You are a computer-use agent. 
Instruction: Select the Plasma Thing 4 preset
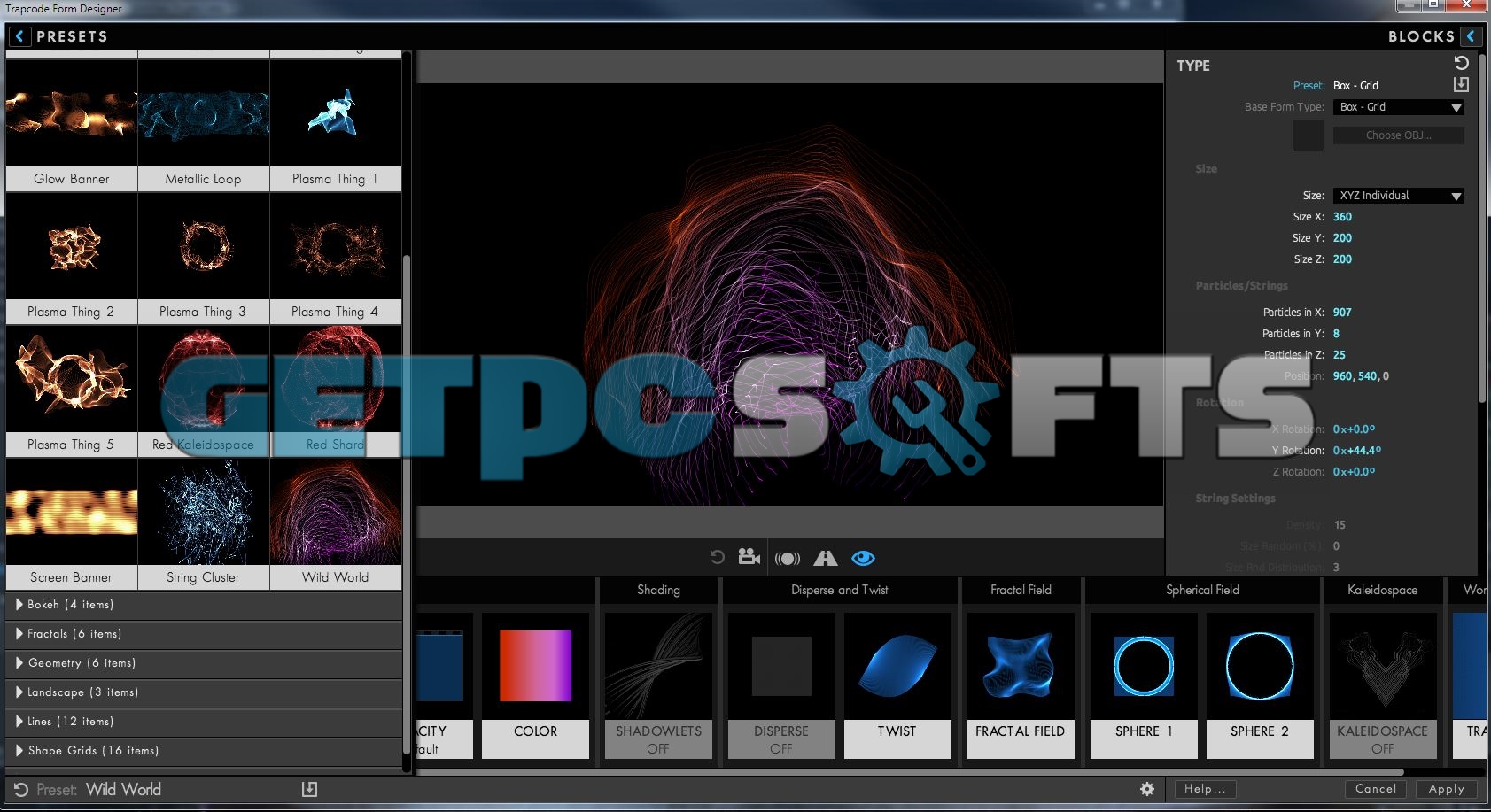point(336,259)
